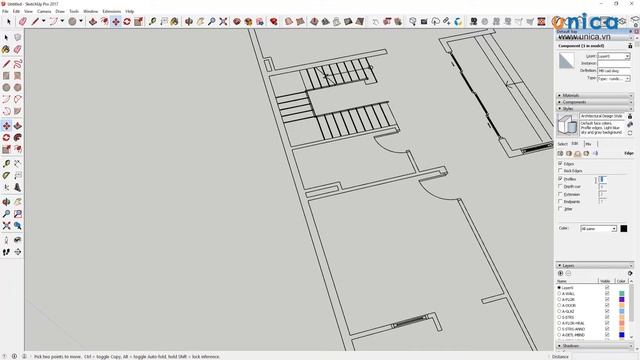The width and height of the screenshot is (640, 360).
Task: Go to the Previous view
Action: tap(18, 226)
